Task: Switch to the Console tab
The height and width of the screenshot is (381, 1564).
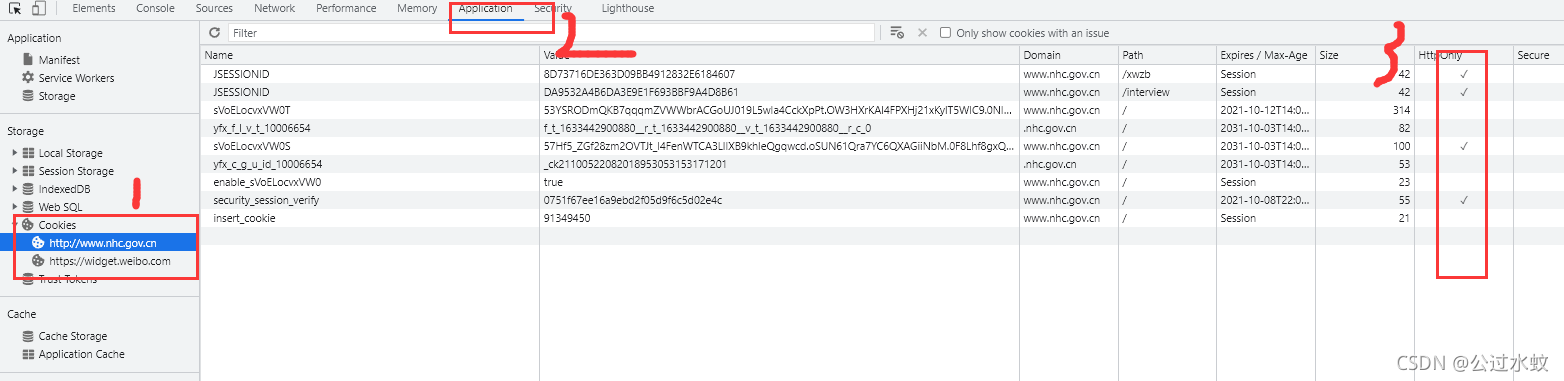Action: tap(155, 8)
